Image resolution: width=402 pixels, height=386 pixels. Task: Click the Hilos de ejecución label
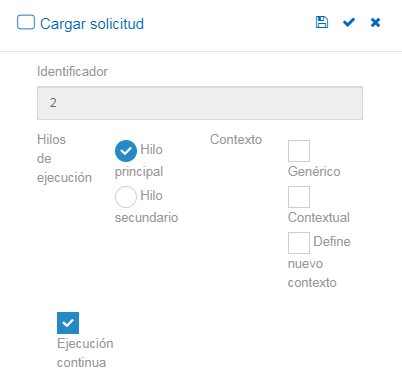pyautogui.click(x=64, y=158)
